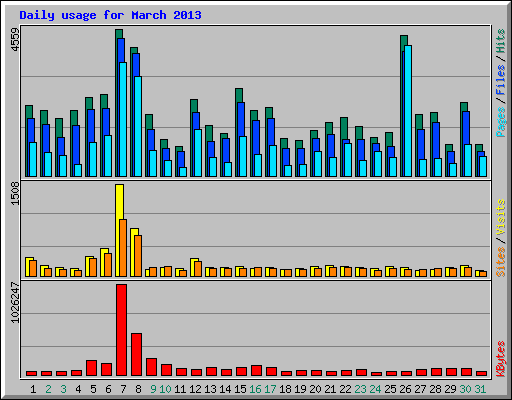Click the 'Pages / Files / Hits' legend
Image resolution: width=512 pixels, height=400 pixels.
(x=501, y=83)
